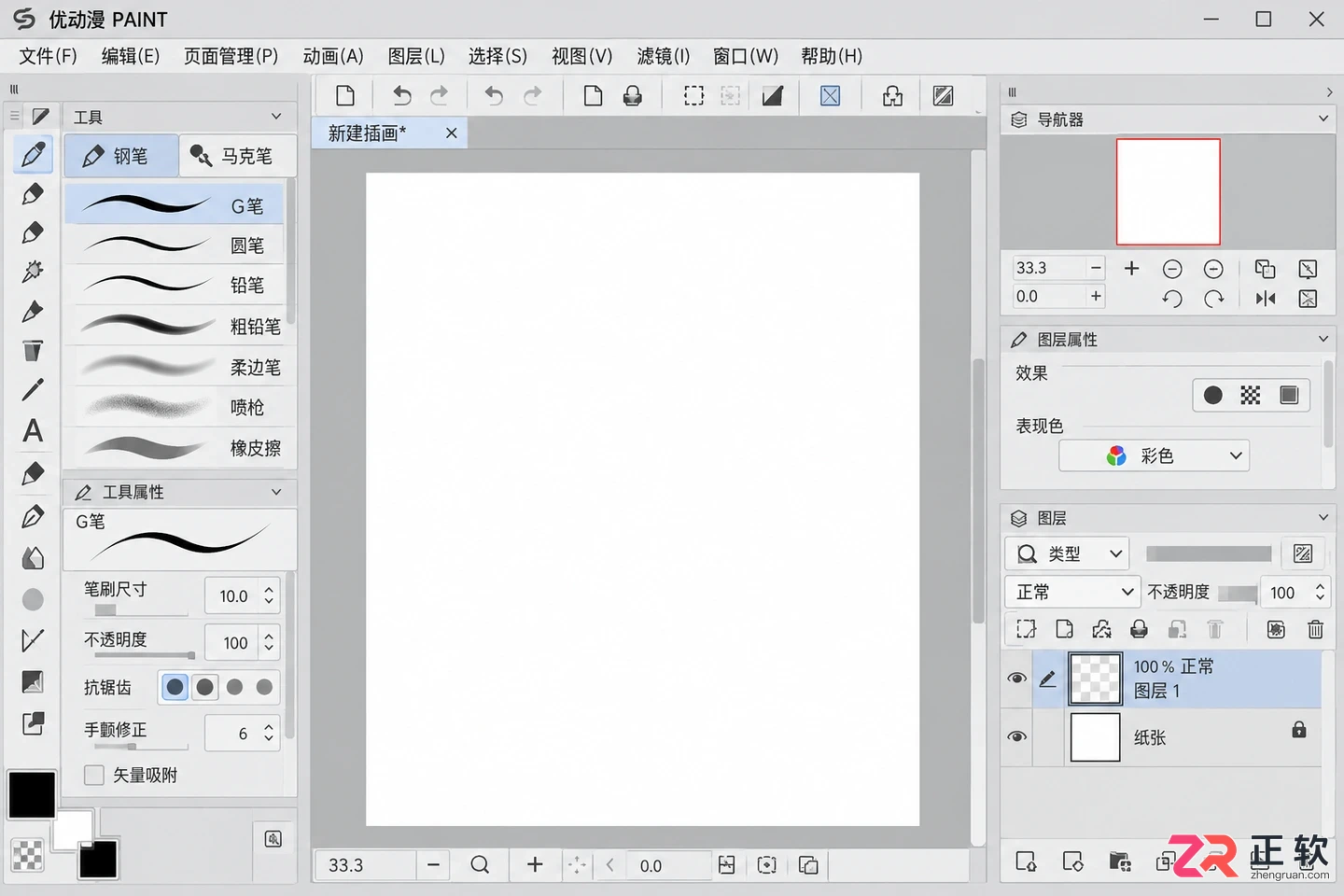This screenshot has width=1344, height=896.
Task: Click the new raster layer icon in layer toolbar
Action: pos(1064,629)
